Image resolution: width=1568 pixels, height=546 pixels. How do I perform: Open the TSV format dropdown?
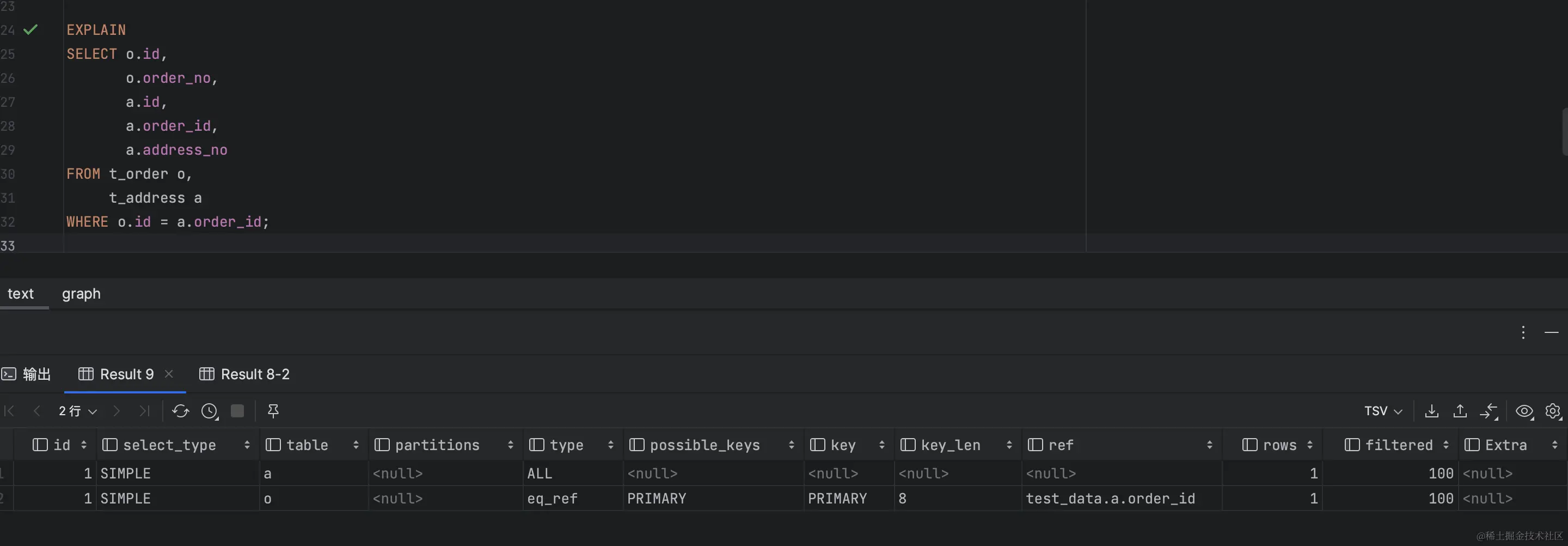tap(1383, 411)
